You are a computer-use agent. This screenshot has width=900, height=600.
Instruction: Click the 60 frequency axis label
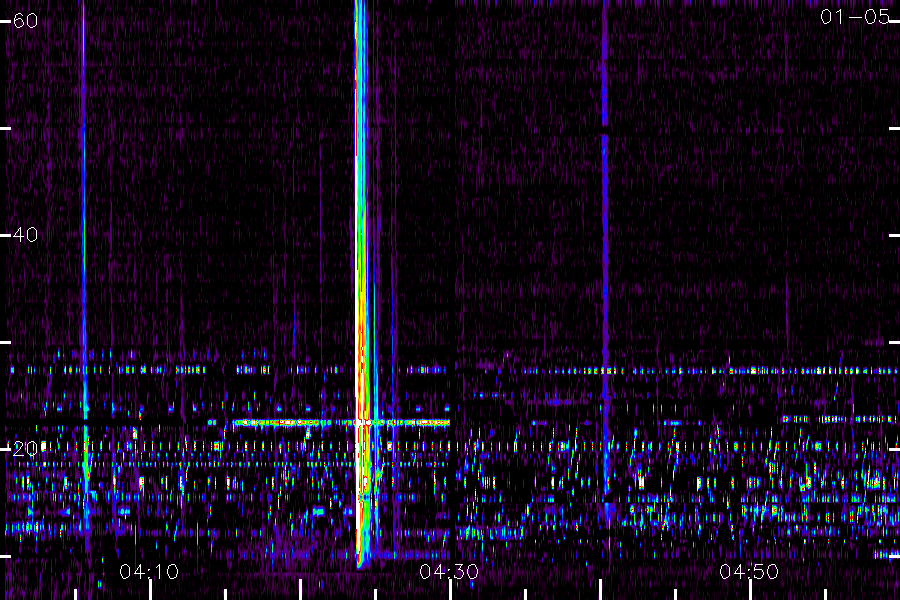pyautogui.click(x=25, y=21)
